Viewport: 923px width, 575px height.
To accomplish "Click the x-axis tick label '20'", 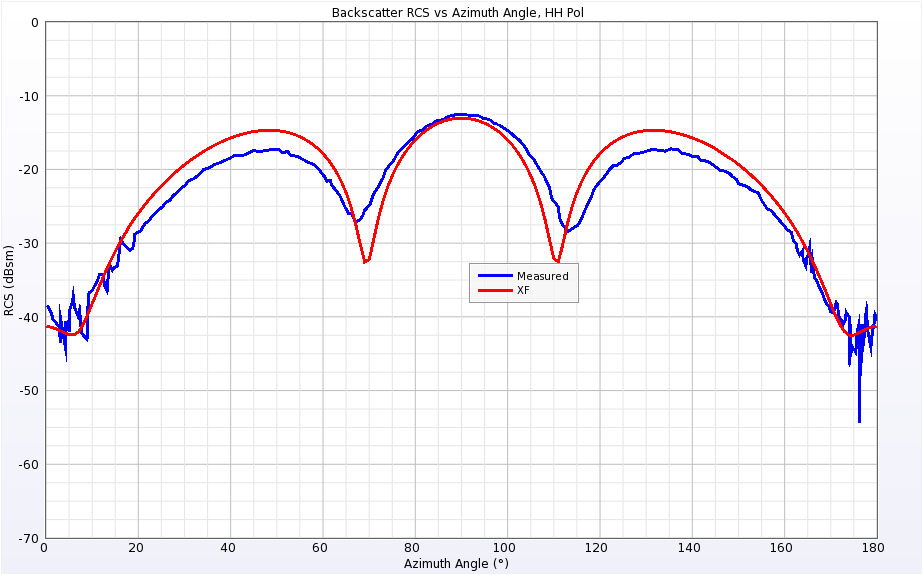I will [x=137, y=548].
